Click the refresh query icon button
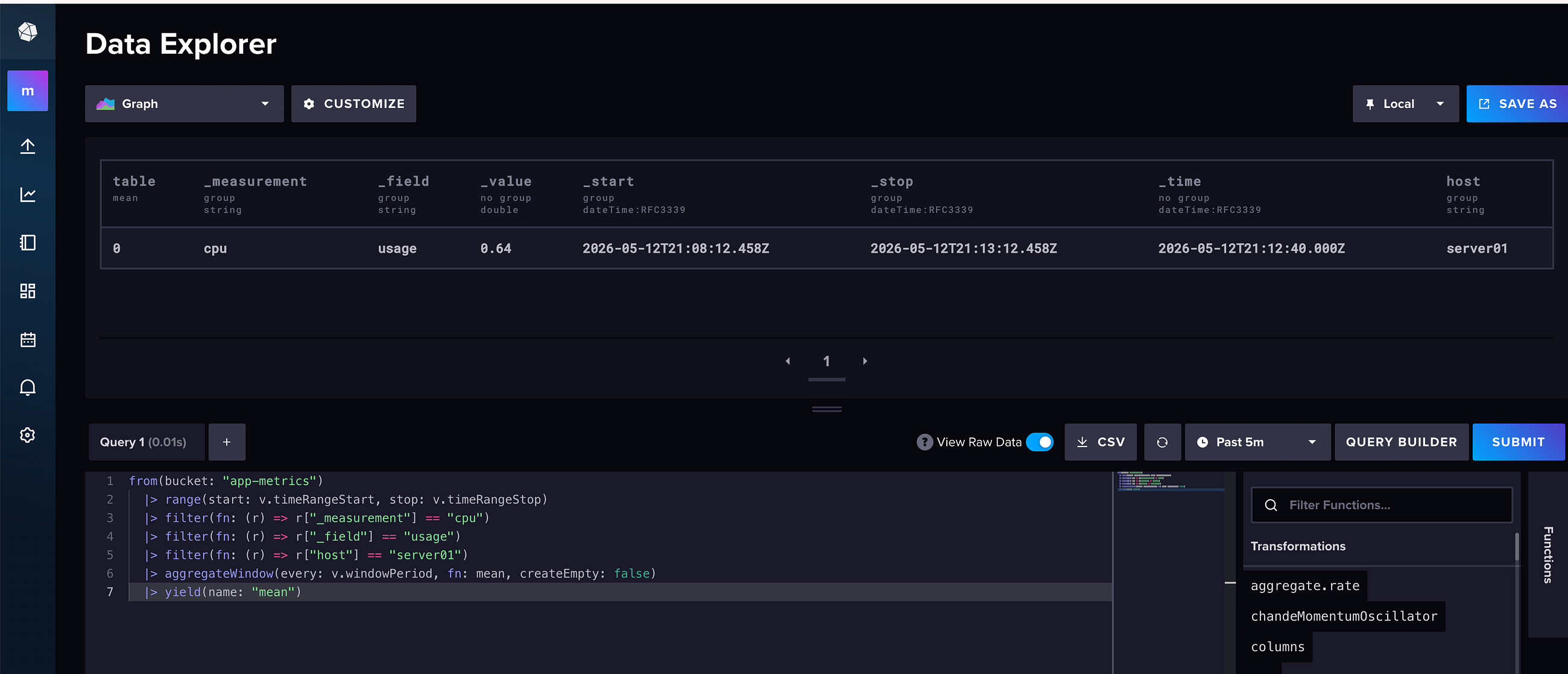 pos(1162,442)
